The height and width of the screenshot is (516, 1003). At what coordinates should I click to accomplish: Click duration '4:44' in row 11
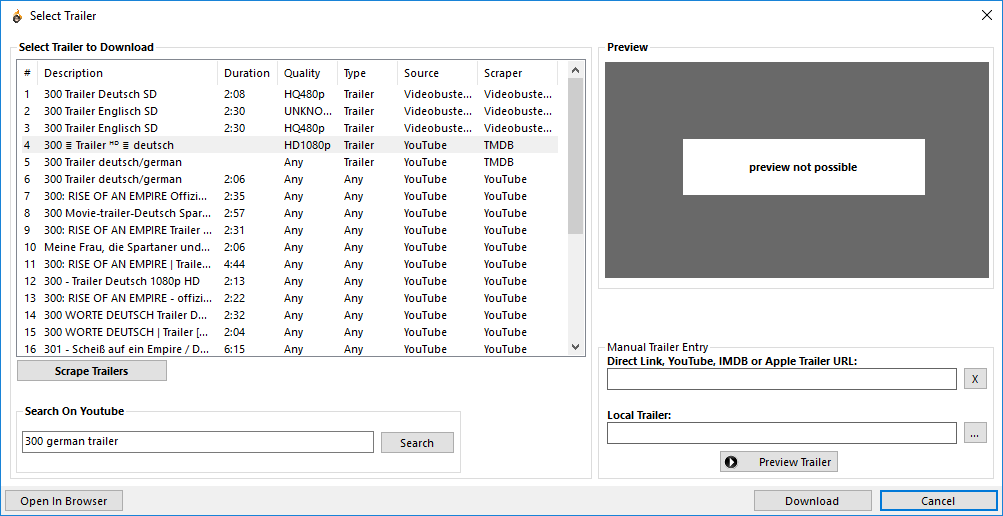(234, 264)
